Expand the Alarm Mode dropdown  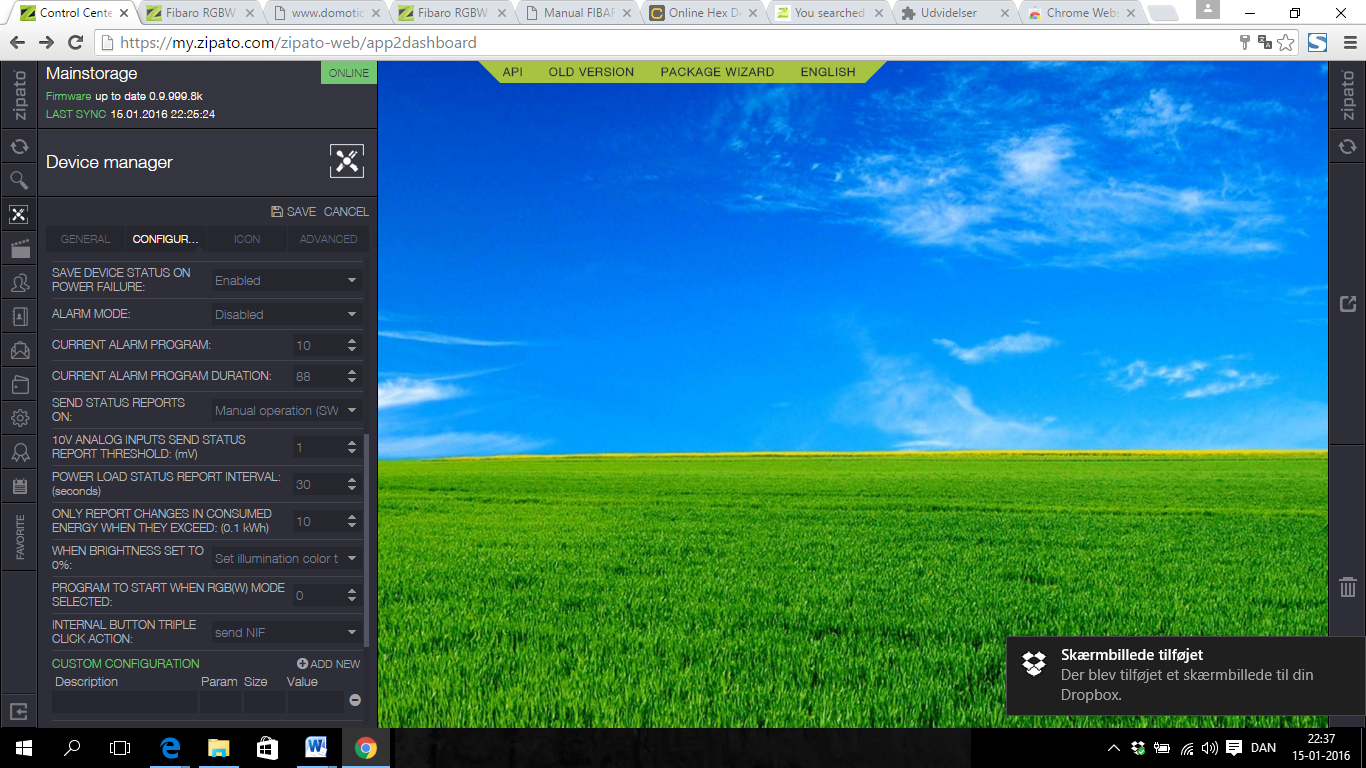pyautogui.click(x=286, y=314)
